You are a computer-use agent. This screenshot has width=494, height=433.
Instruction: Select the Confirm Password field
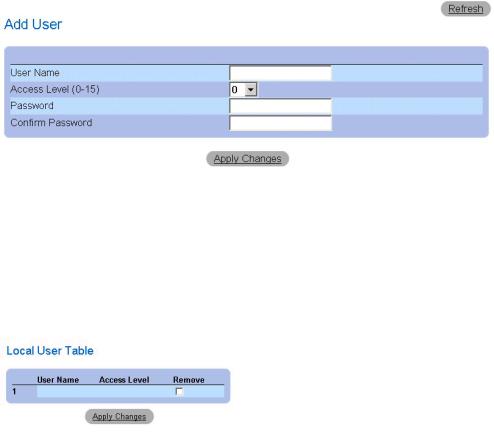280,123
